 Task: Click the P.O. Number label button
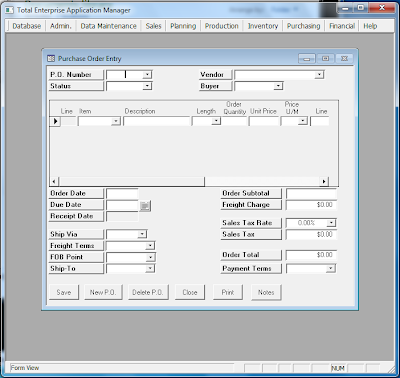pyautogui.click(x=76, y=75)
